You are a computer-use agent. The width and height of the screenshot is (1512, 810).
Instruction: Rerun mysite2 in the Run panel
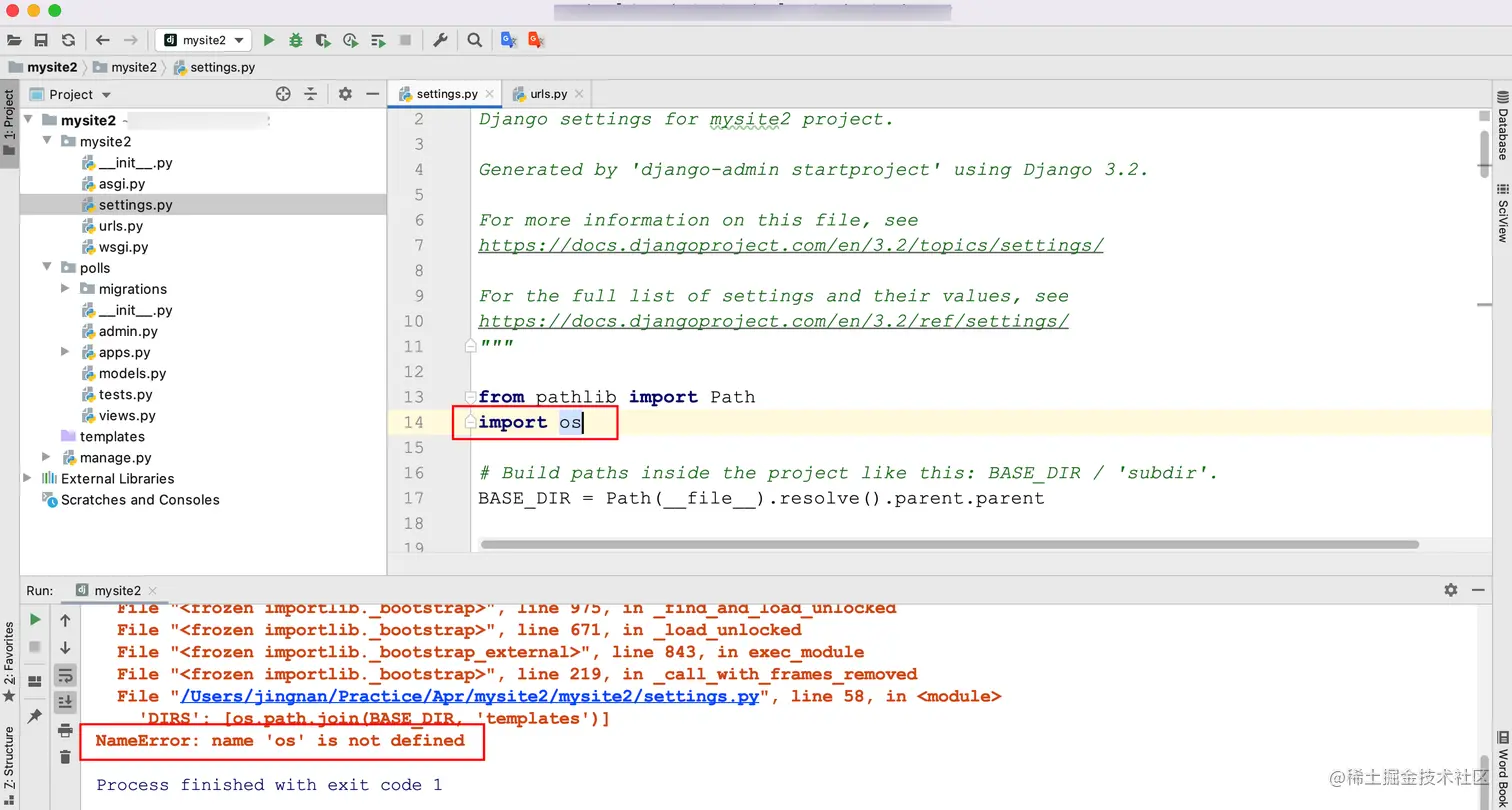click(x=35, y=620)
